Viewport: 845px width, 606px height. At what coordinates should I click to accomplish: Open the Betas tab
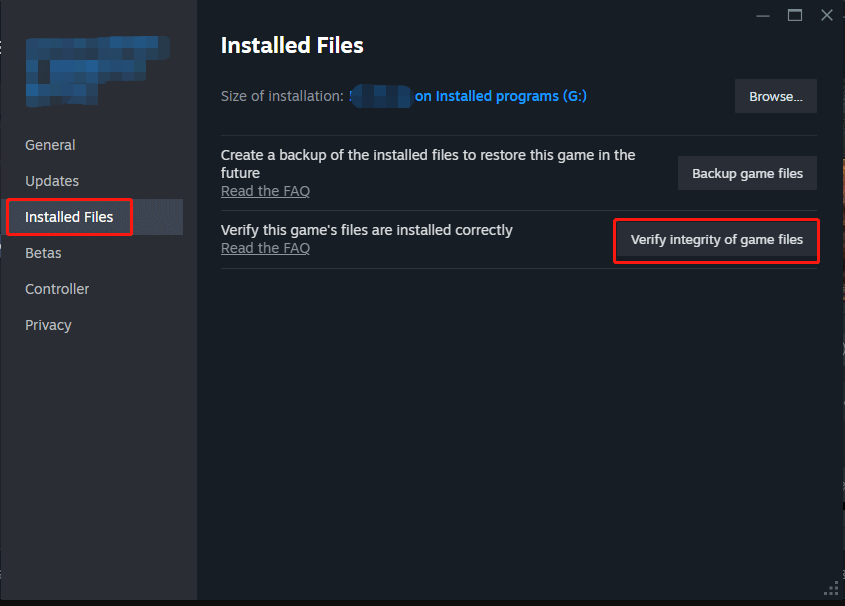coord(43,252)
